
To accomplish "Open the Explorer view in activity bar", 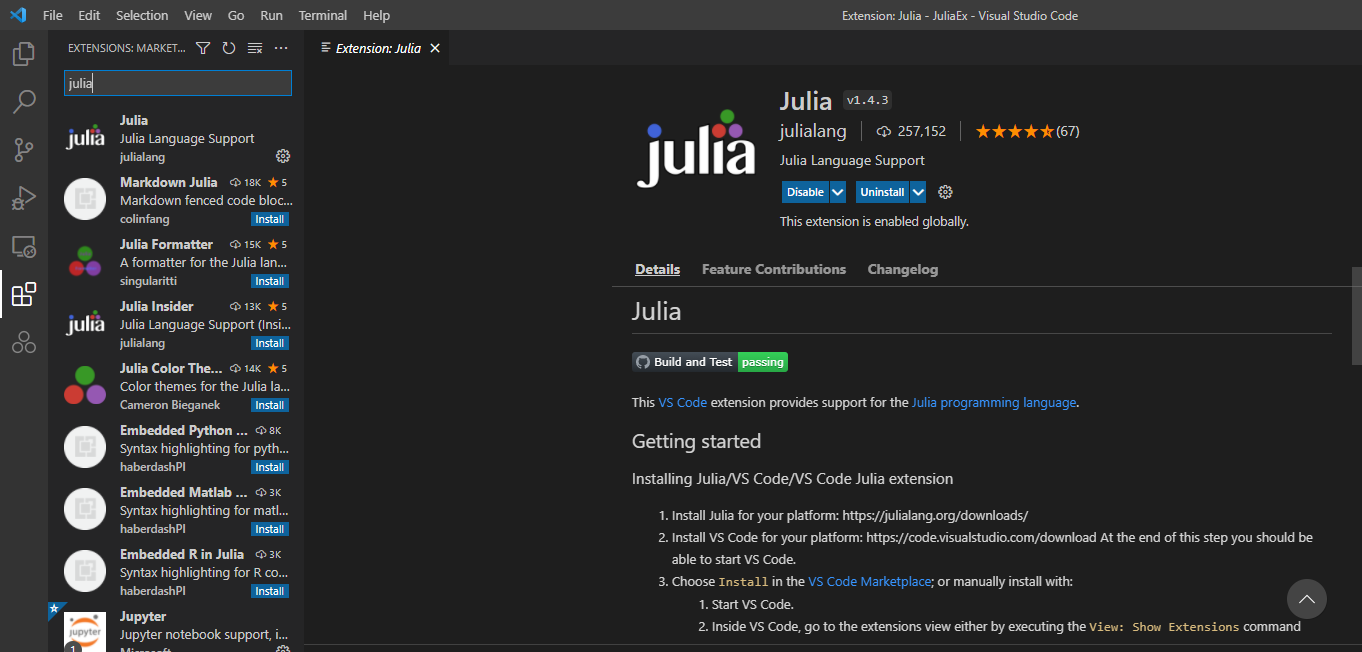I will 24,54.
